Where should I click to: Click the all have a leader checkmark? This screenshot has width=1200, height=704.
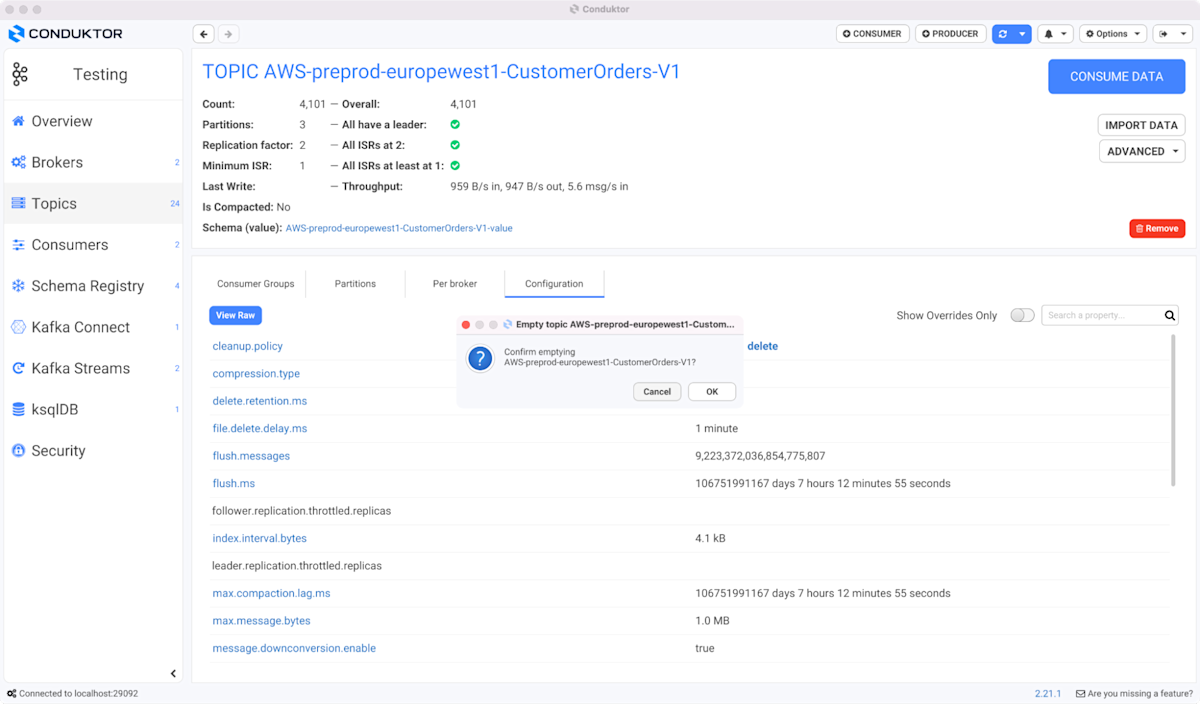tap(455, 125)
